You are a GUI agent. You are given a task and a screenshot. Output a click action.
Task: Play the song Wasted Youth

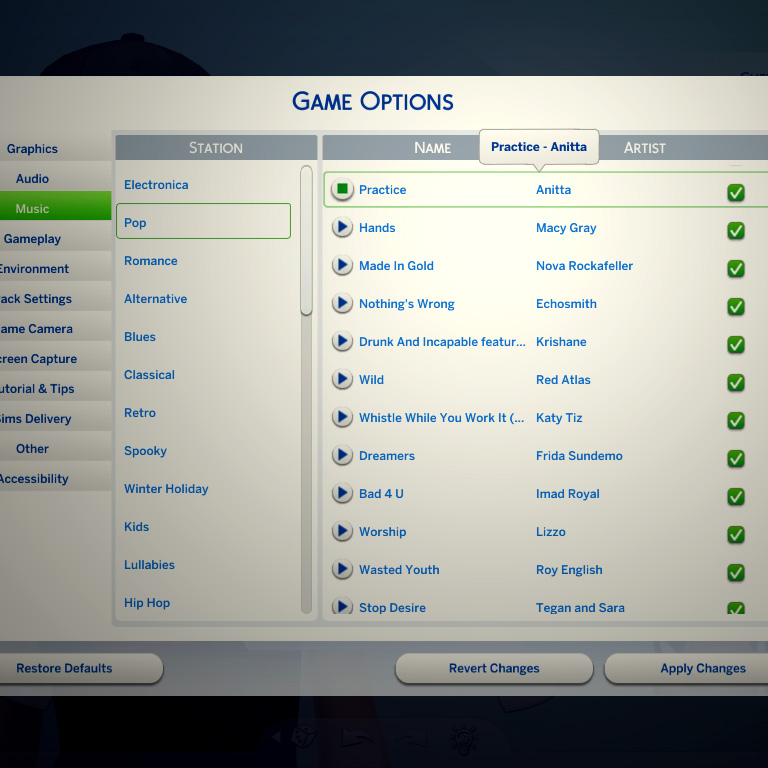[x=342, y=569]
